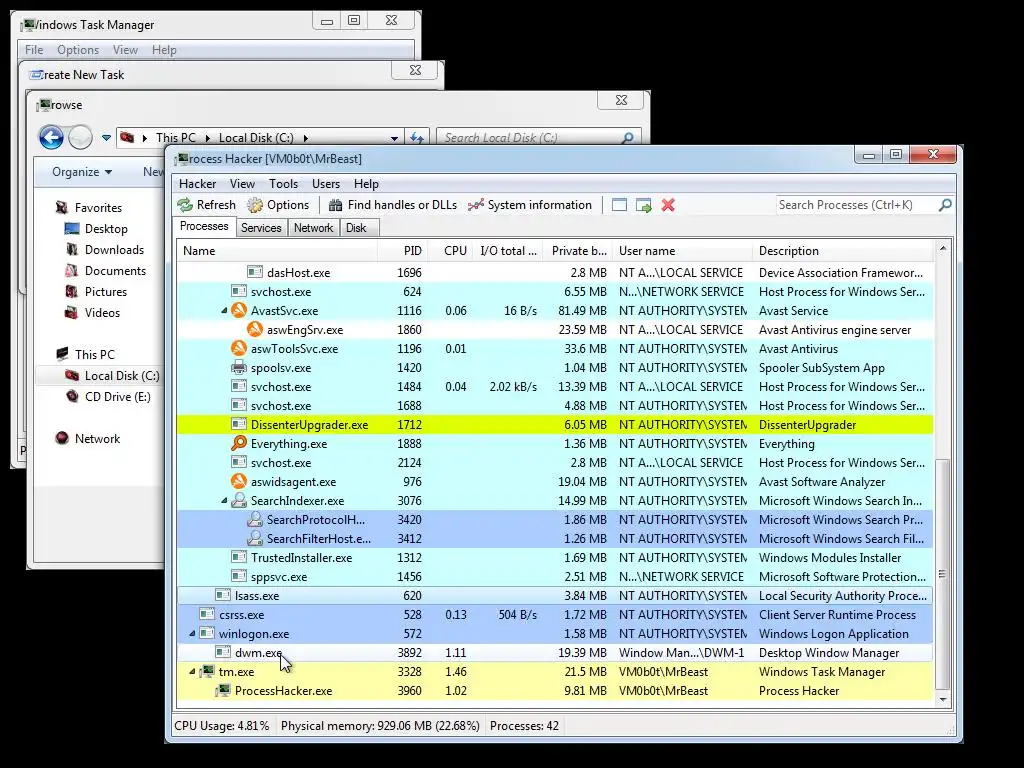This screenshot has width=1024, height=768.
Task: Sort by the Private bytes column header
Action: [x=579, y=251]
